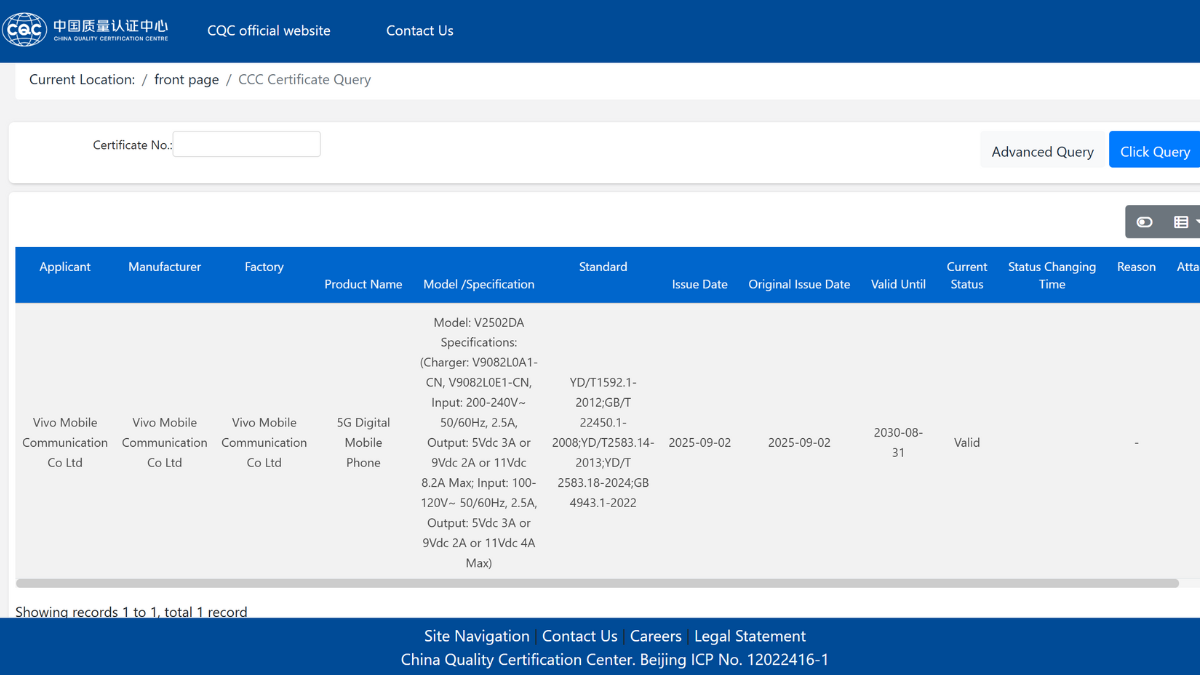Image resolution: width=1200 pixels, height=675 pixels.
Task: Open Contact Us in top navigation
Action: [420, 31]
